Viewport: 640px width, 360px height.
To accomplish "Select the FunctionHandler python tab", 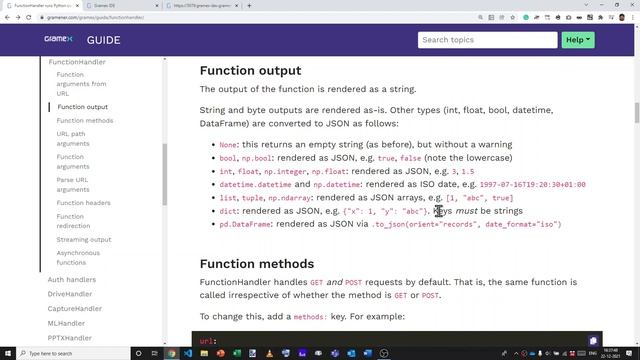I will (42, 6).
